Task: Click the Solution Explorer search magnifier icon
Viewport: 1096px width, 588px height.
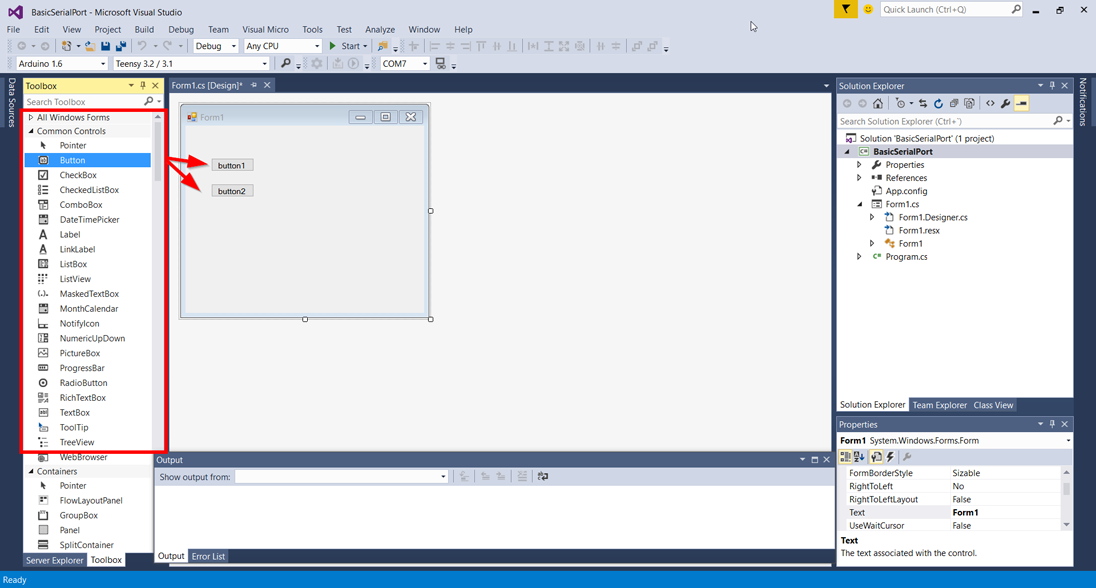Action: tap(1058, 121)
